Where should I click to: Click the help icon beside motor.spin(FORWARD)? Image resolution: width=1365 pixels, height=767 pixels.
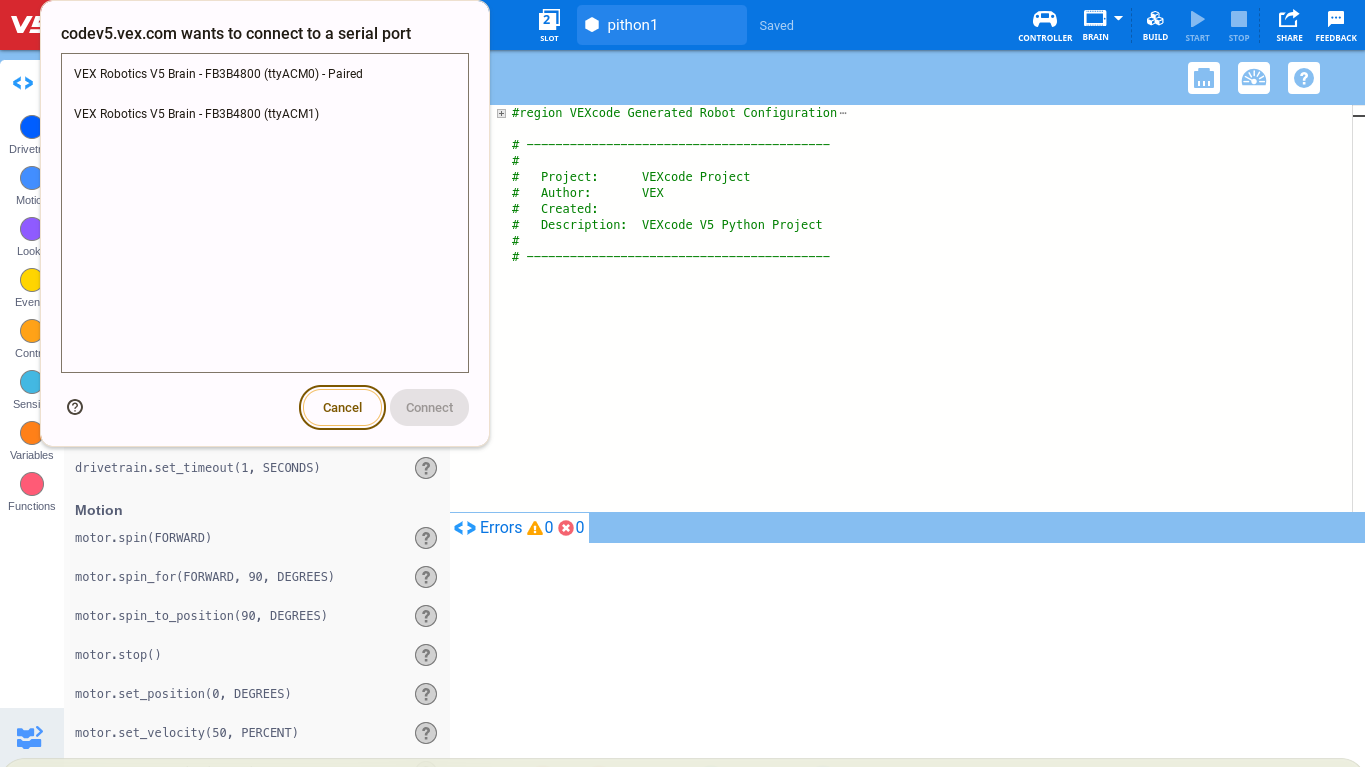point(425,537)
